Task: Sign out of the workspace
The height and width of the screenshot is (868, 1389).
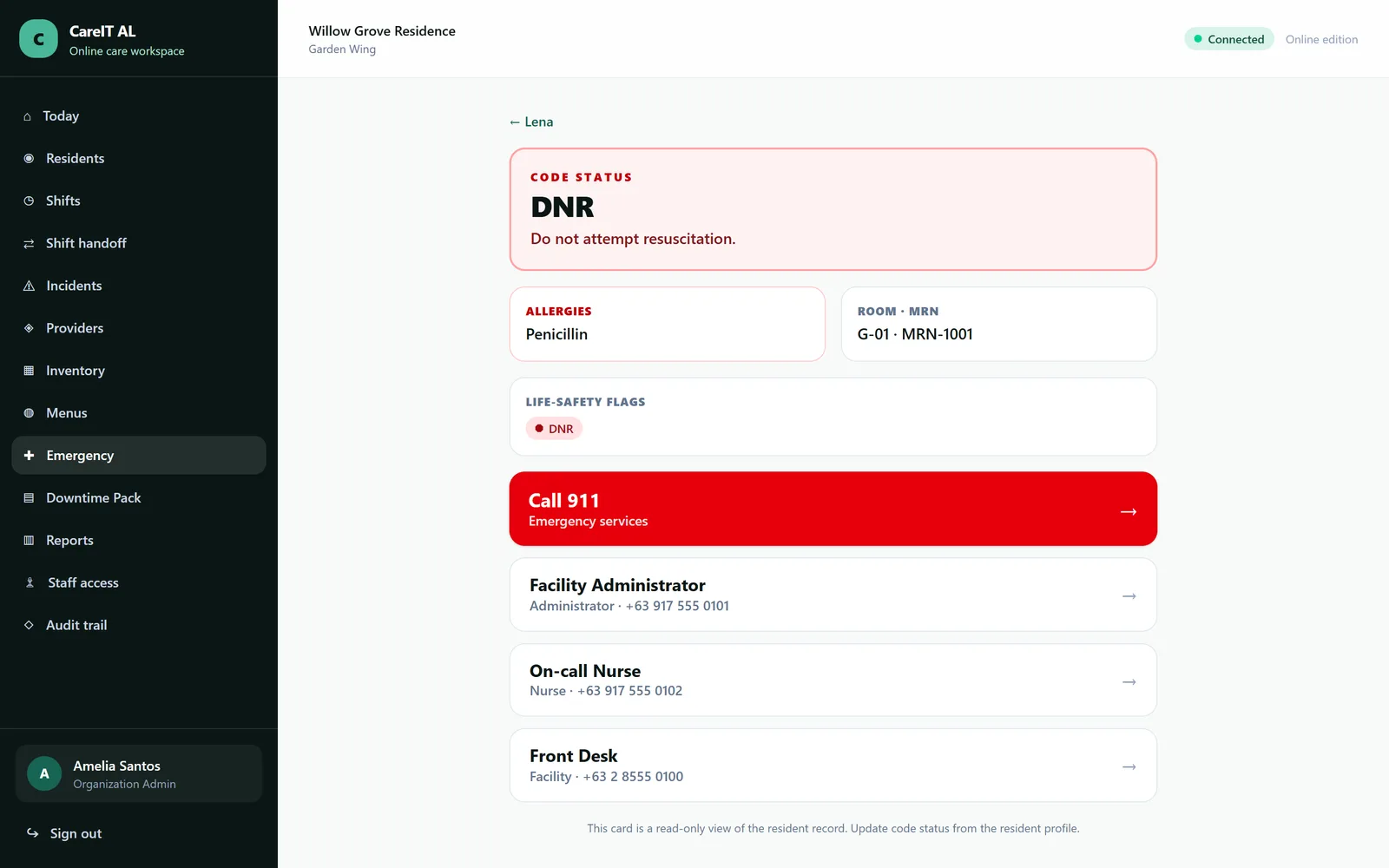Action: 139,833
